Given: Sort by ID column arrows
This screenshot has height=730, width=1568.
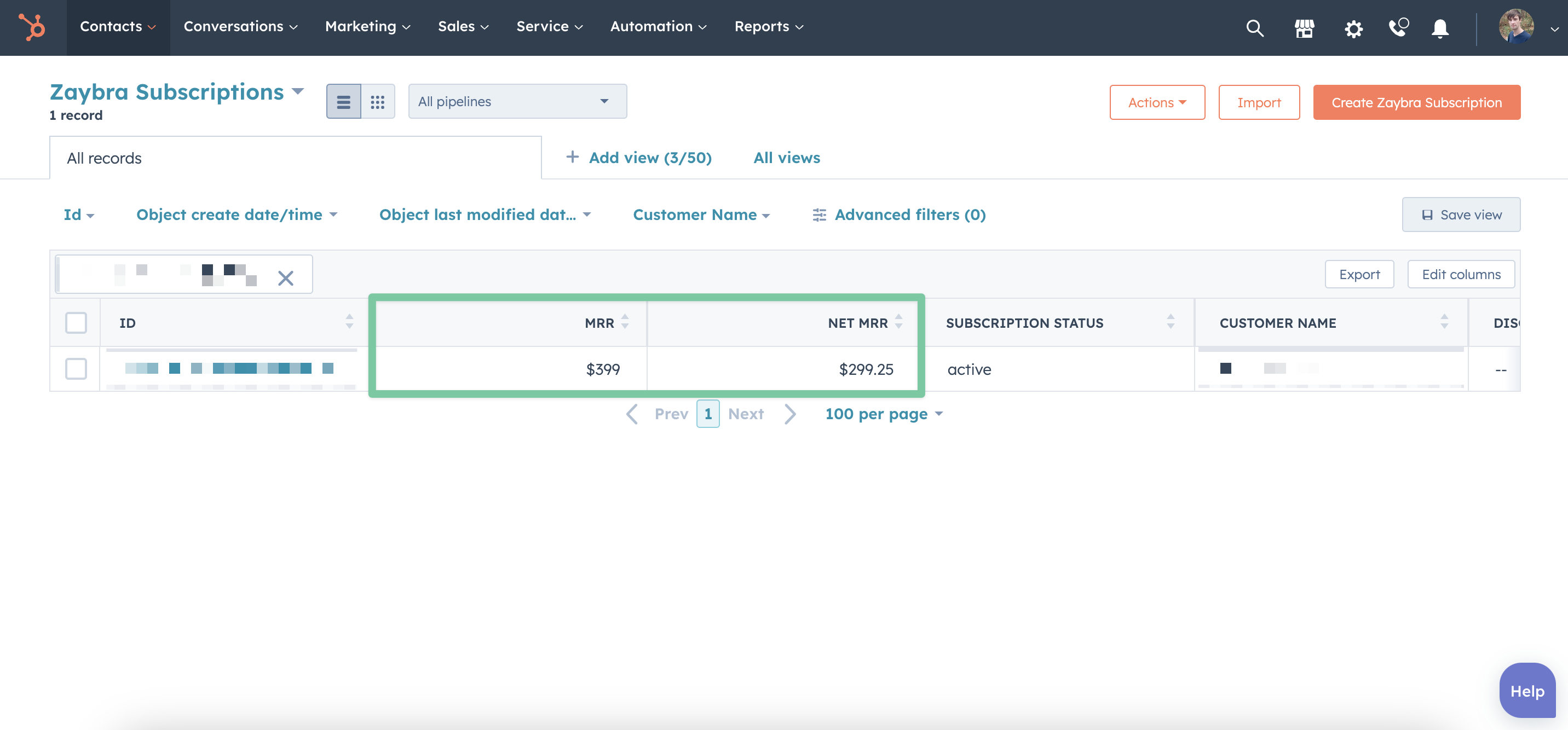Looking at the screenshot, I should click(x=349, y=321).
